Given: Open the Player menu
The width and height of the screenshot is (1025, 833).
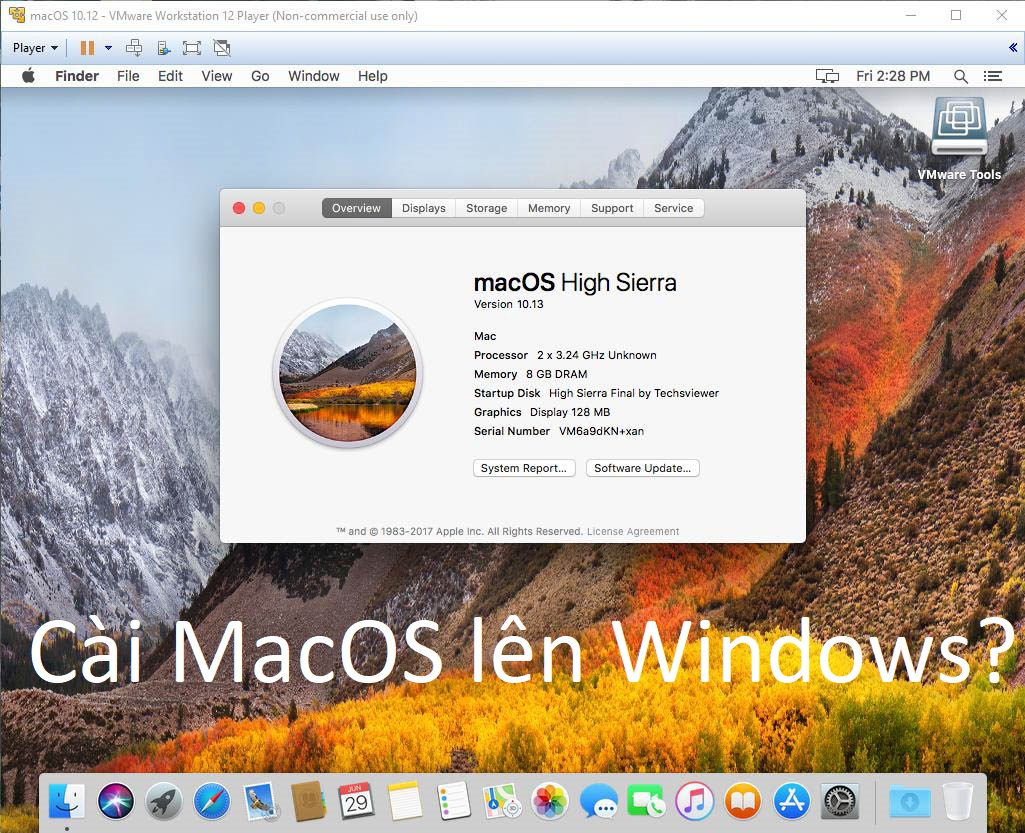Looking at the screenshot, I should click(33, 47).
